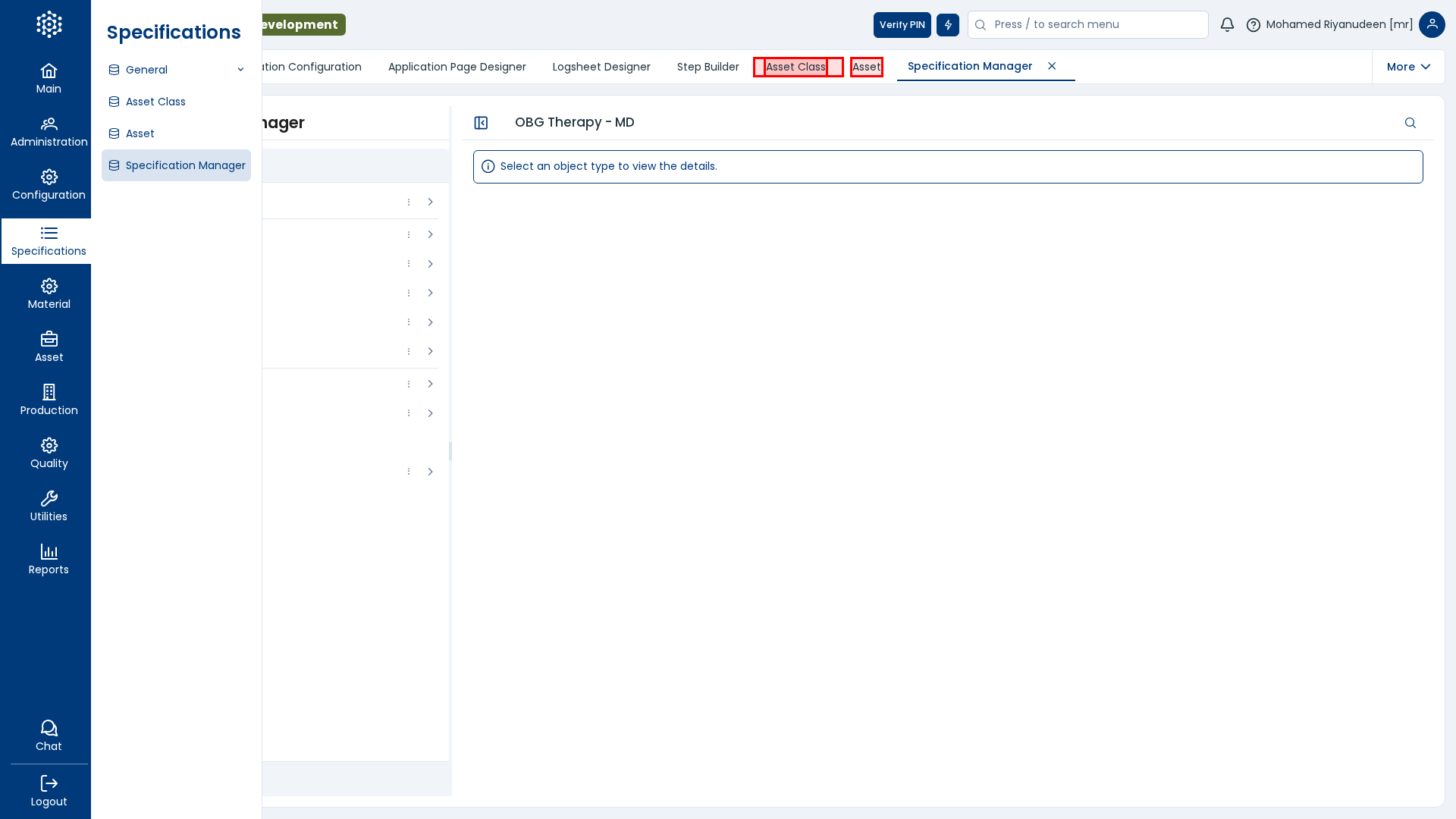Open the More tabs dropdown
The image size is (1456, 819).
click(x=1408, y=67)
